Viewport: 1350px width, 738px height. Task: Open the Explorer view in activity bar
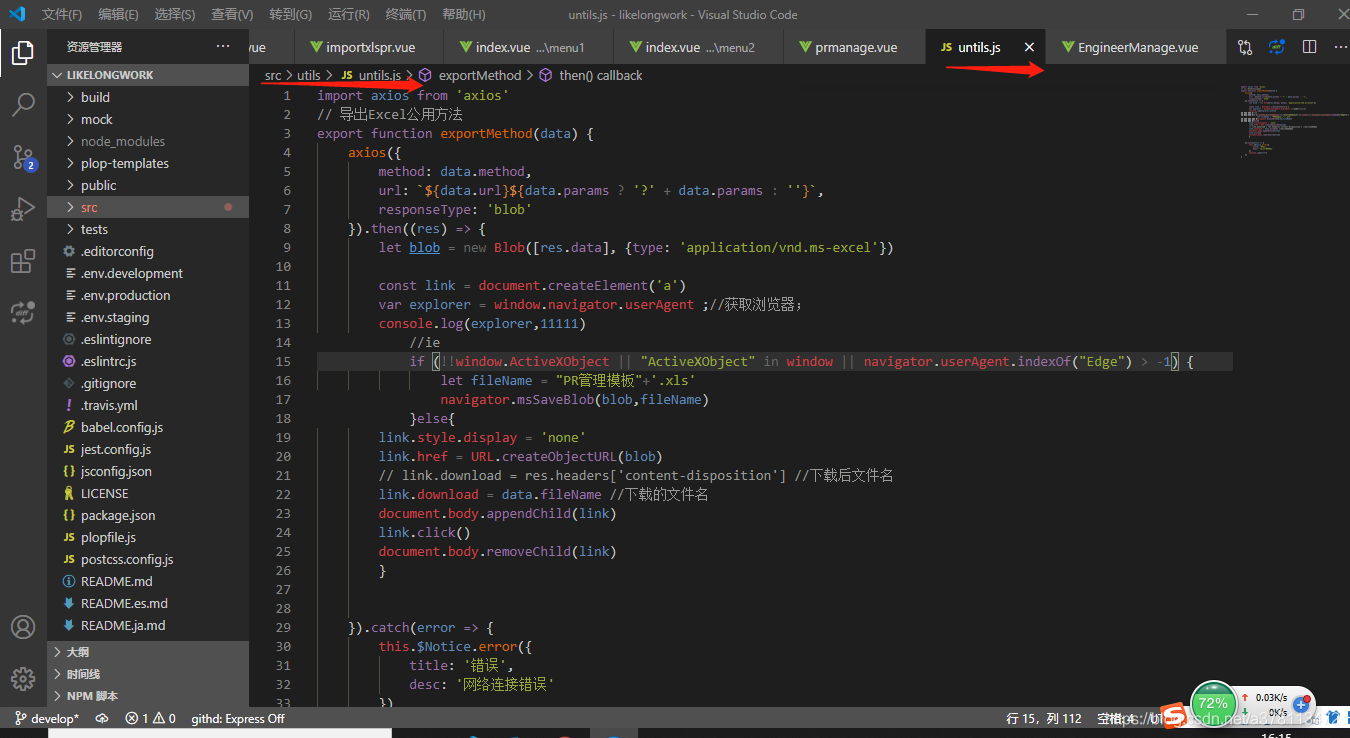23,53
